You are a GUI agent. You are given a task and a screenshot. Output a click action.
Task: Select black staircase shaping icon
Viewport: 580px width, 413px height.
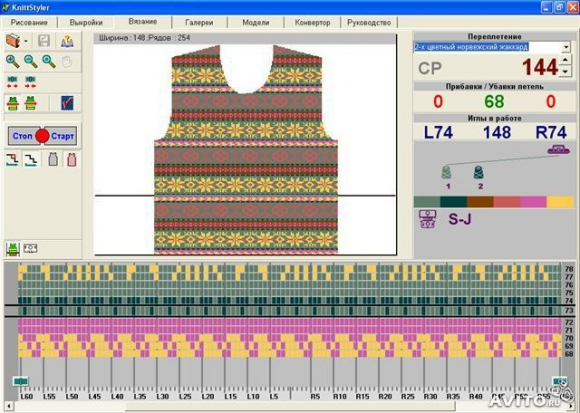(x=31, y=160)
